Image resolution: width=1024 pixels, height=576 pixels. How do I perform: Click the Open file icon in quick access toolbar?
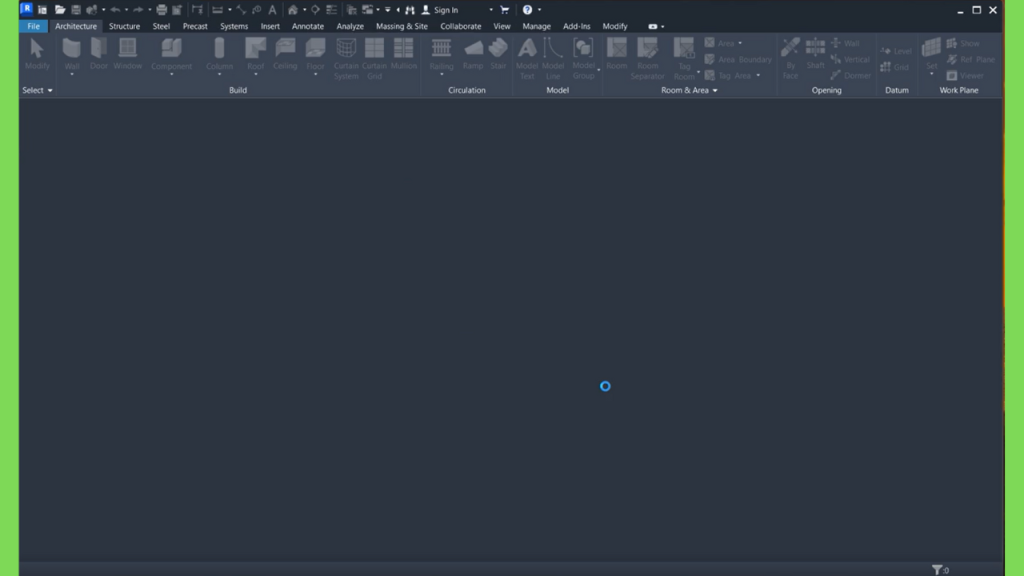pyautogui.click(x=60, y=10)
